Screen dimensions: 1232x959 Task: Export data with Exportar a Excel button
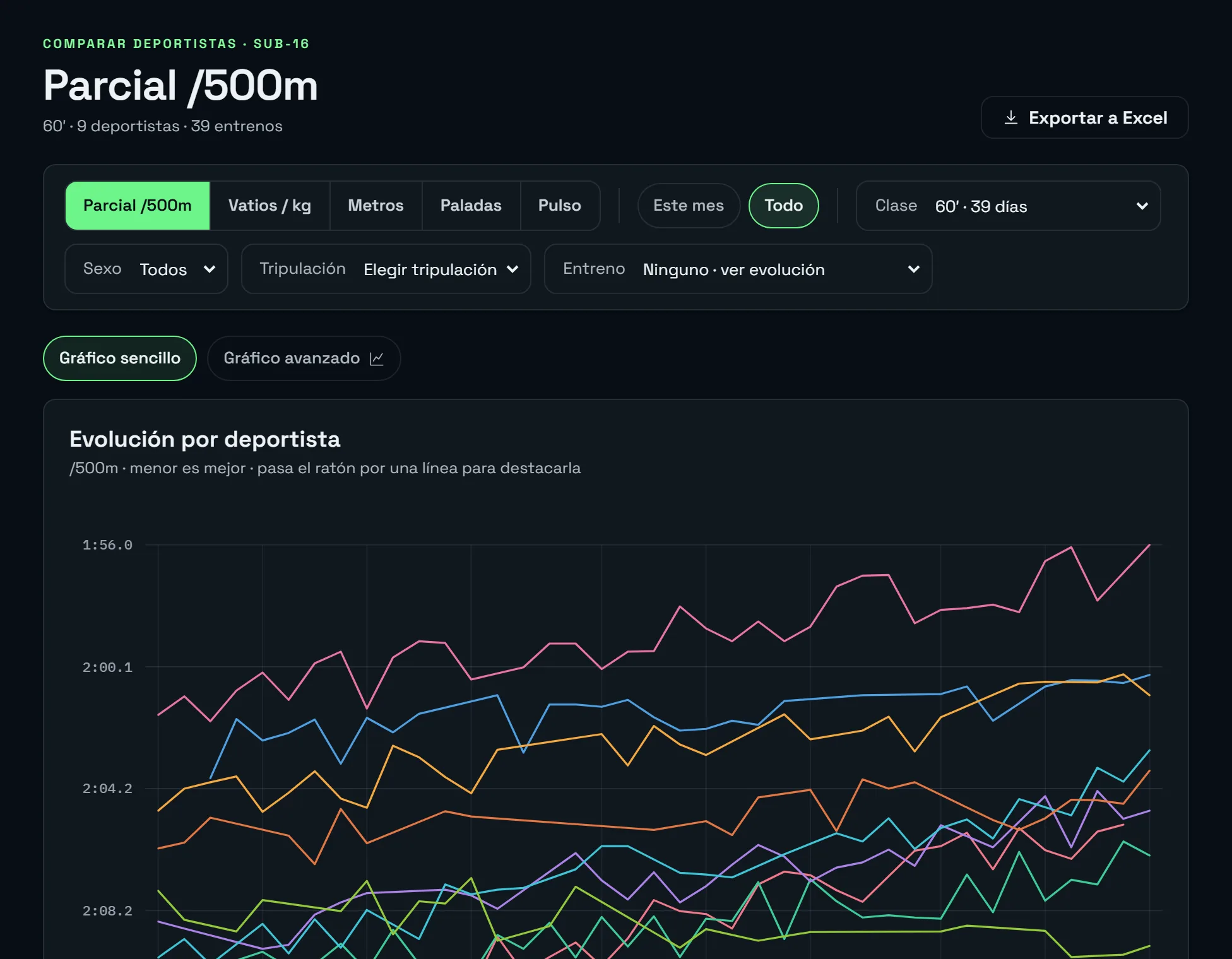[1084, 118]
